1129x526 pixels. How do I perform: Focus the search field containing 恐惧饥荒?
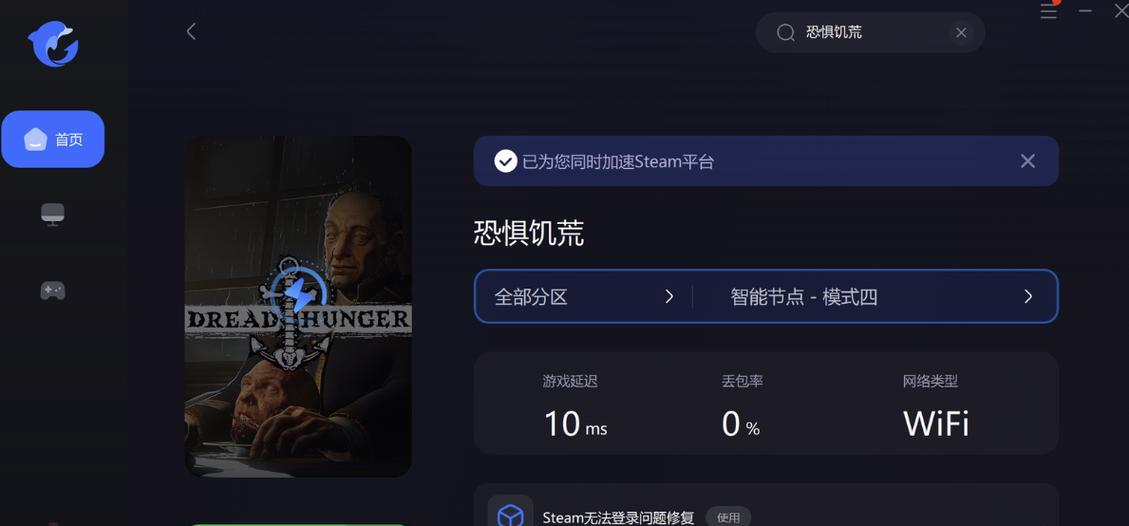pyautogui.click(x=870, y=32)
